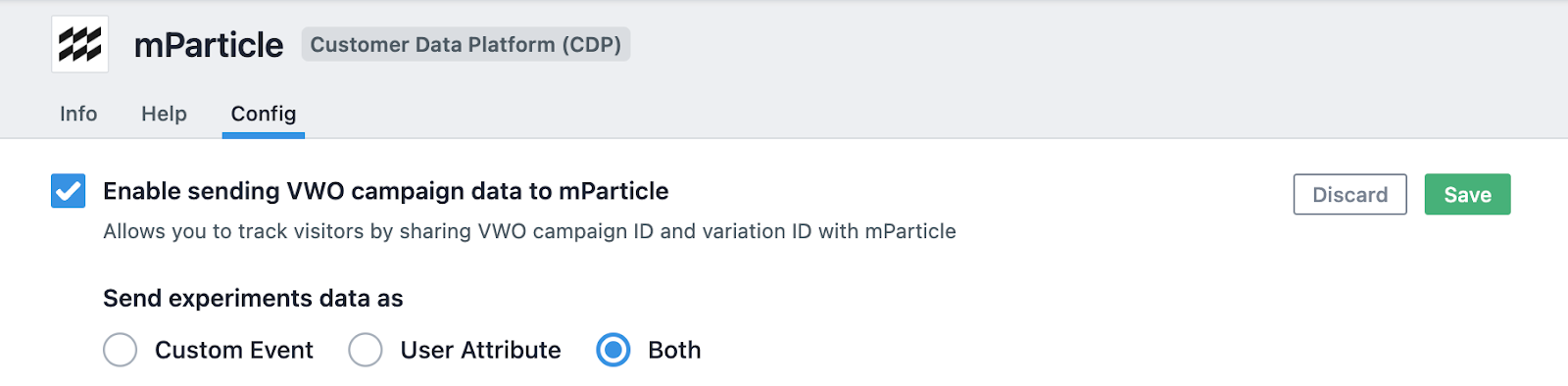The height and width of the screenshot is (386, 1568).
Task: Click the 'Enable sending VWO campaign data to mParticle' label
Action: 386,191
